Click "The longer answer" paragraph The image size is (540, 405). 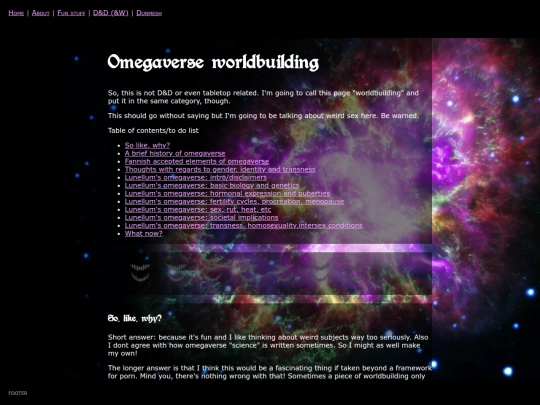pos(270,372)
